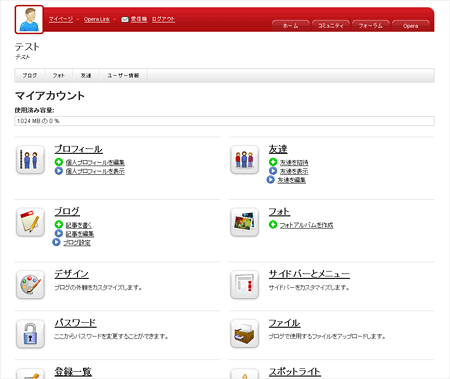Open the ブログ tab in user navigation bar
450x379 pixels.
[x=30, y=76]
